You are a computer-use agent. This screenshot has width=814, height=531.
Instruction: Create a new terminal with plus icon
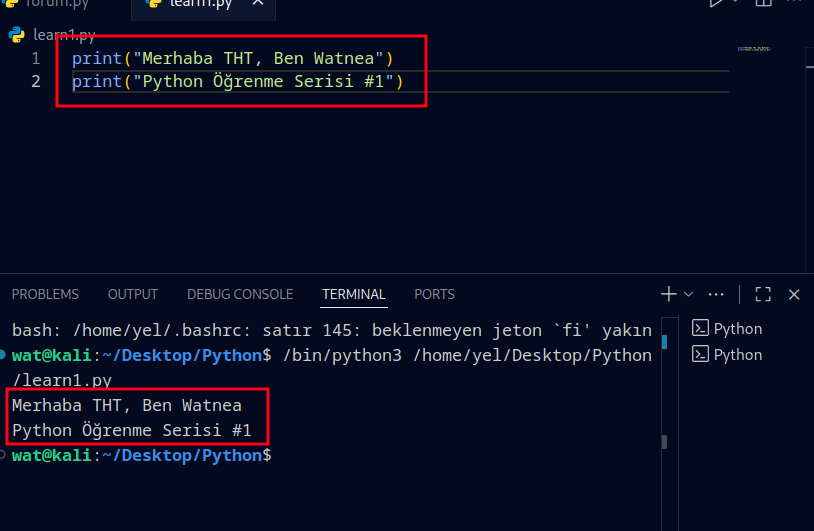[669, 294]
